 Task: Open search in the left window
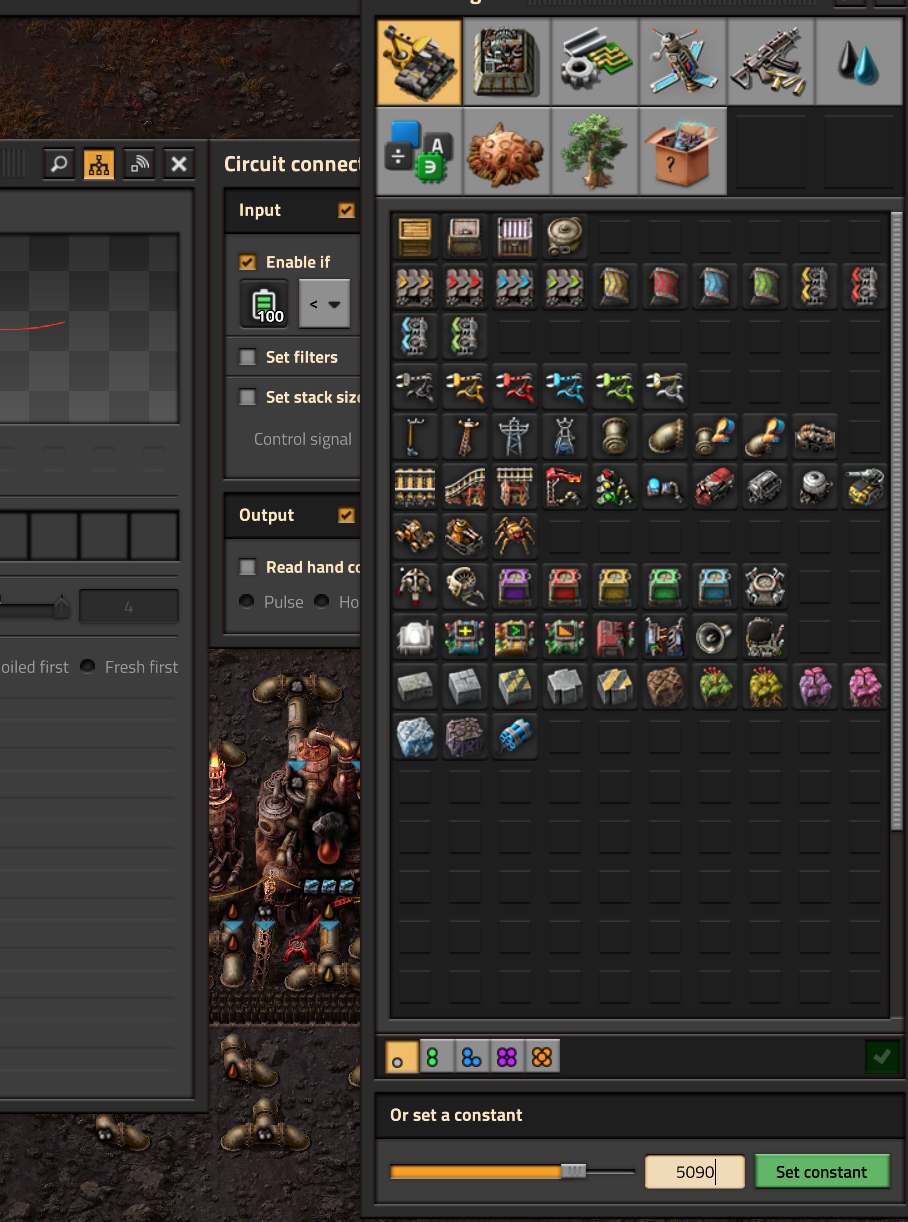tap(59, 164)
